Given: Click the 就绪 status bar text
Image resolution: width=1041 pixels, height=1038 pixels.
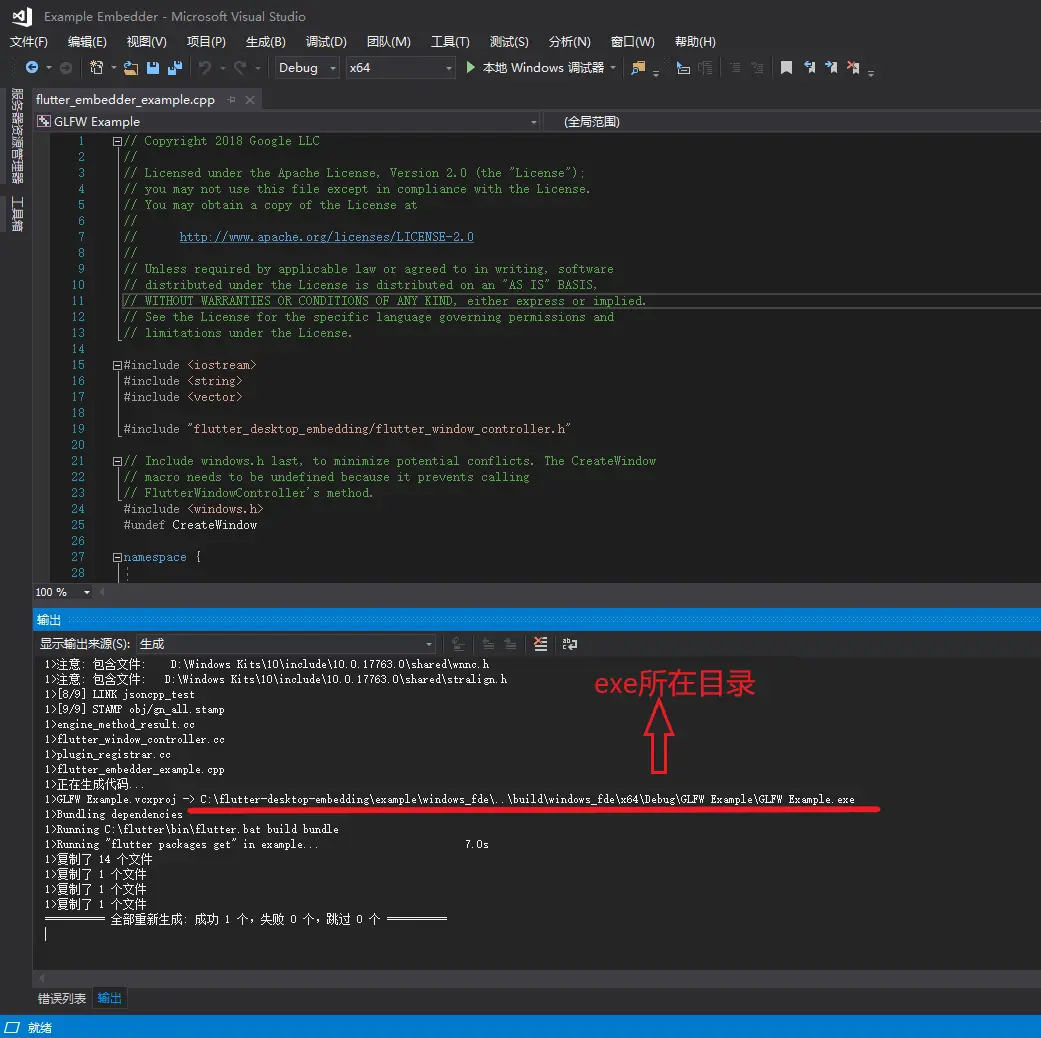Looking at the screenshot, I should click(40, 1027).
